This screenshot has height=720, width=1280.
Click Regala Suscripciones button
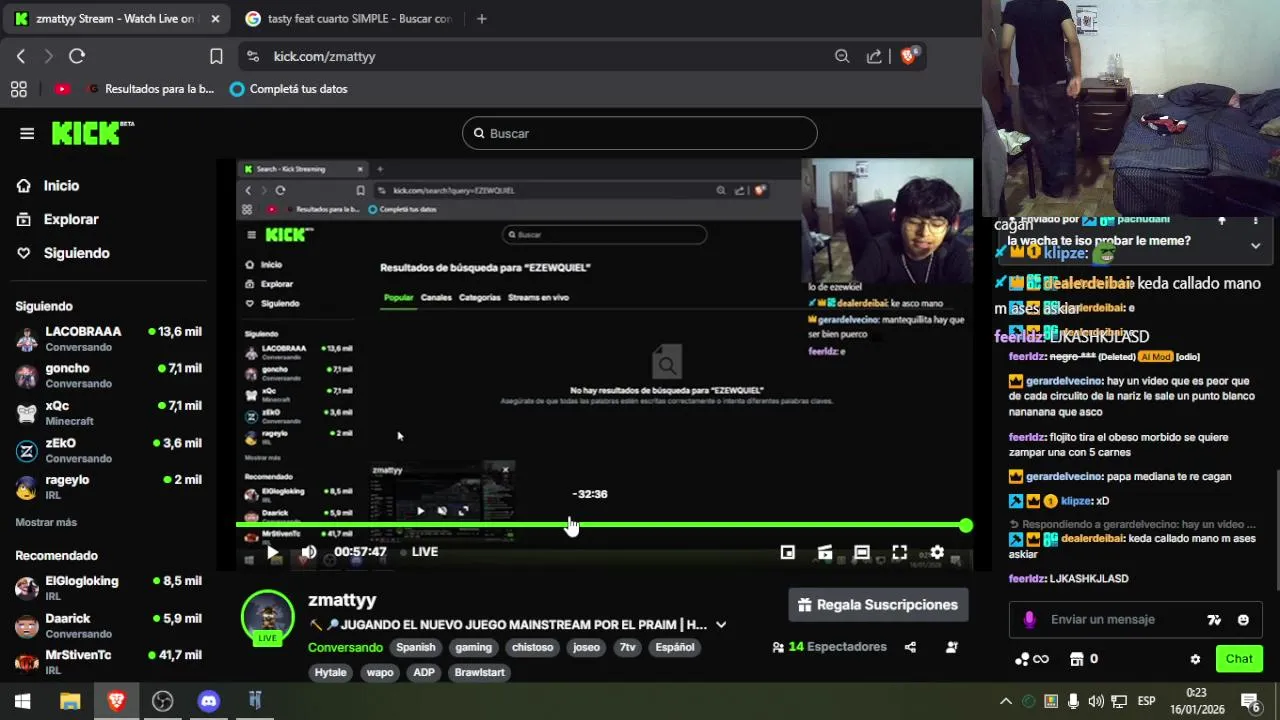[x=879, y=605]
